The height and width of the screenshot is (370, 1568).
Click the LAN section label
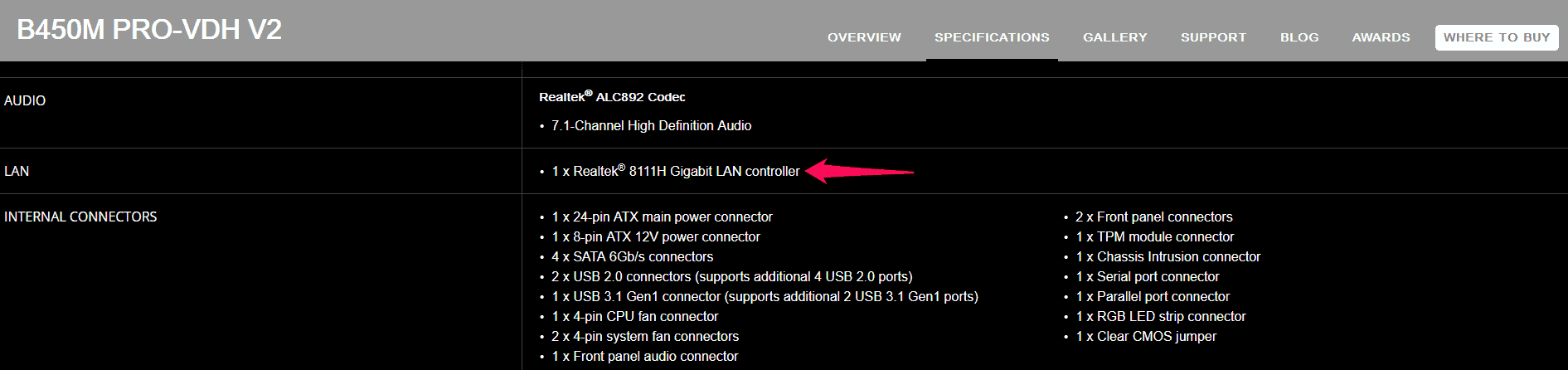(17, 171)
